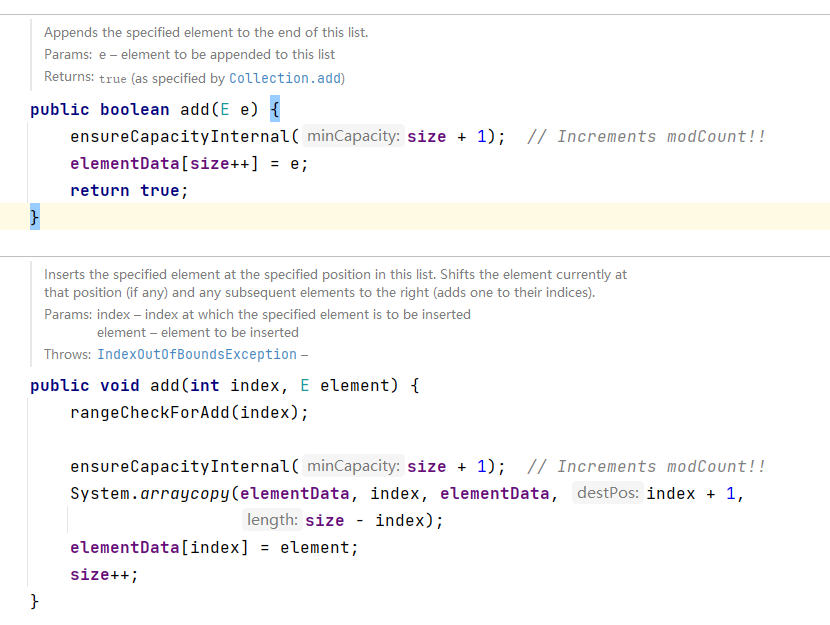Click 'elementData[index] = element;' line
Screen dimensions: 830x625
point(214,547)
